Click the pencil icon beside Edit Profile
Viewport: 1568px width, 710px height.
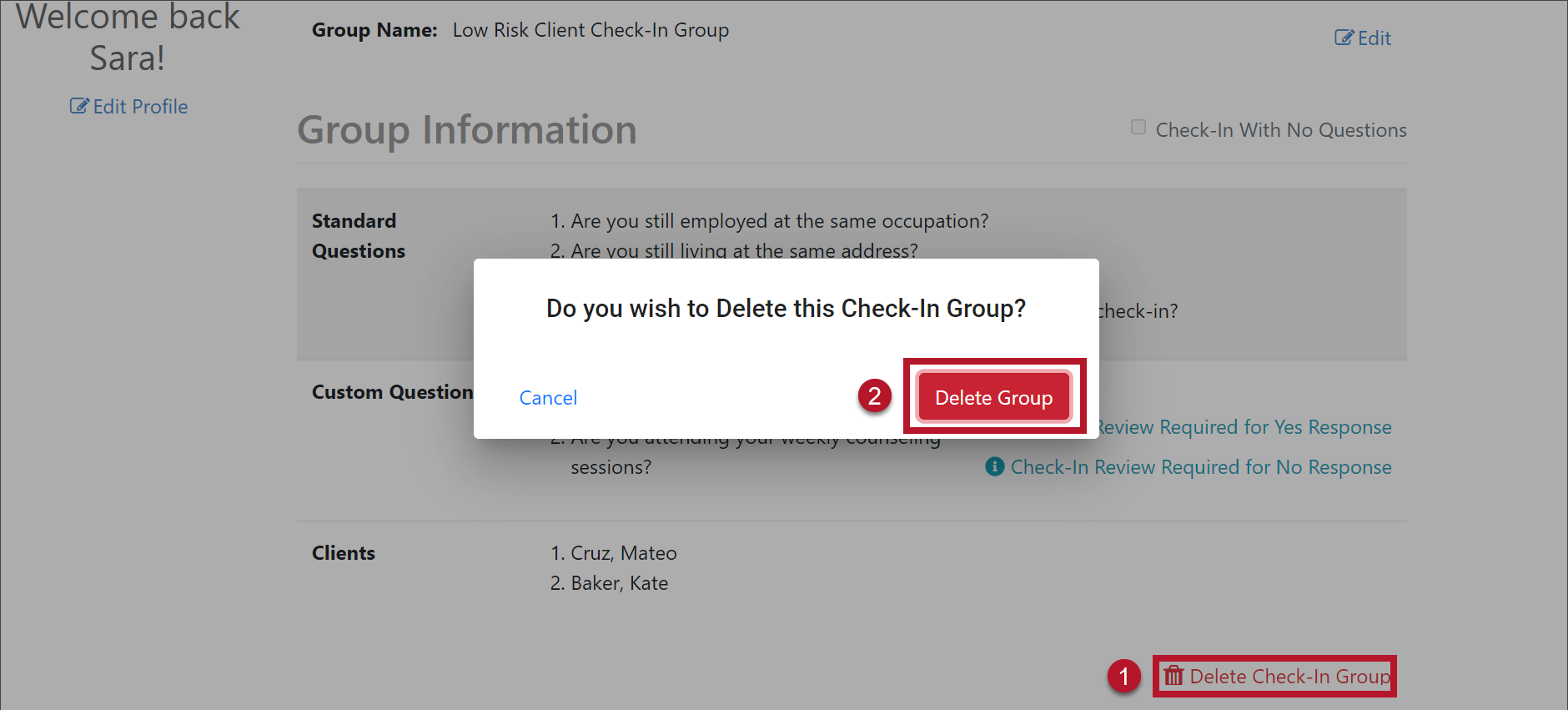click(78, 106)
